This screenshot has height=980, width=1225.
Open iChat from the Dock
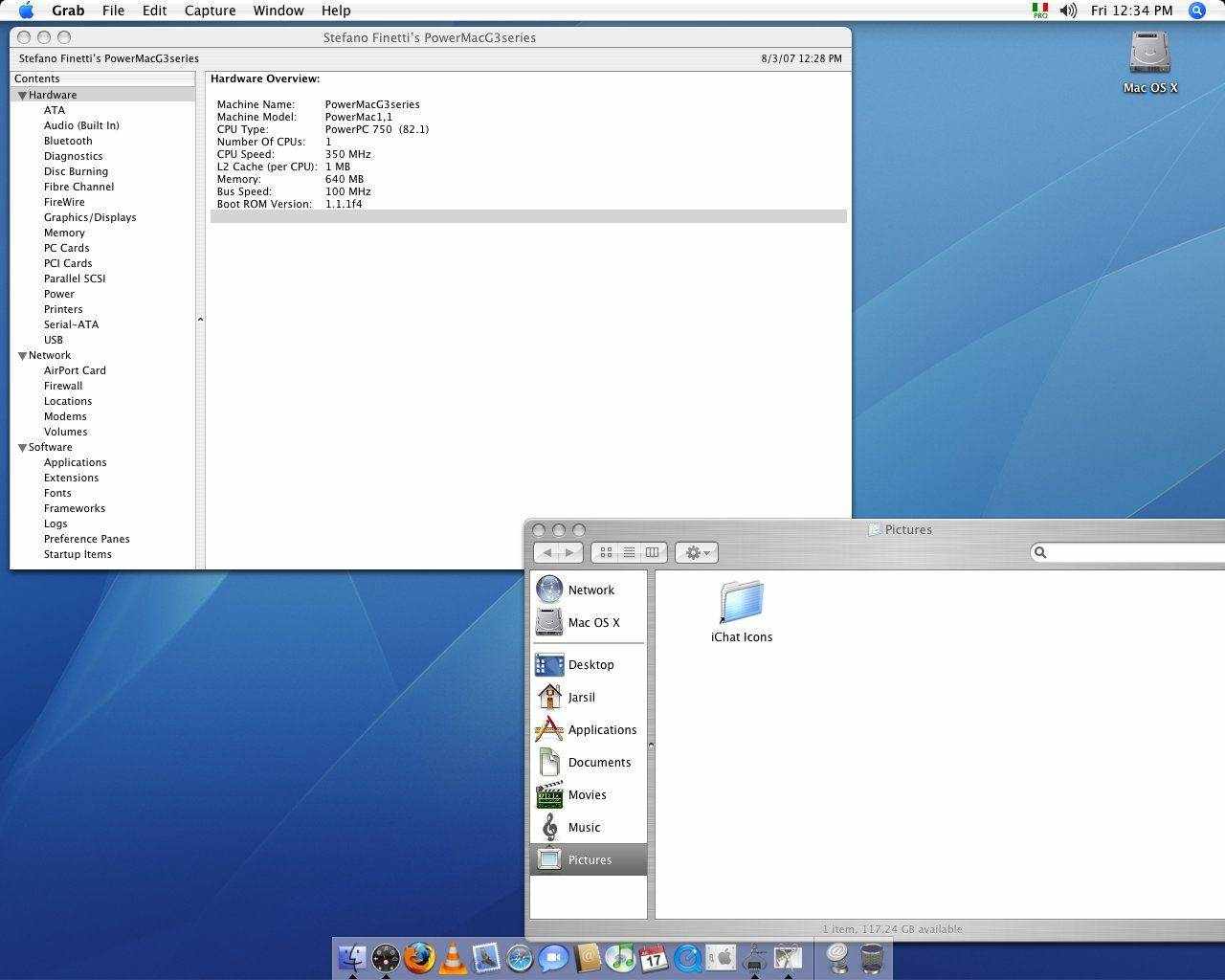click(553, 957)
